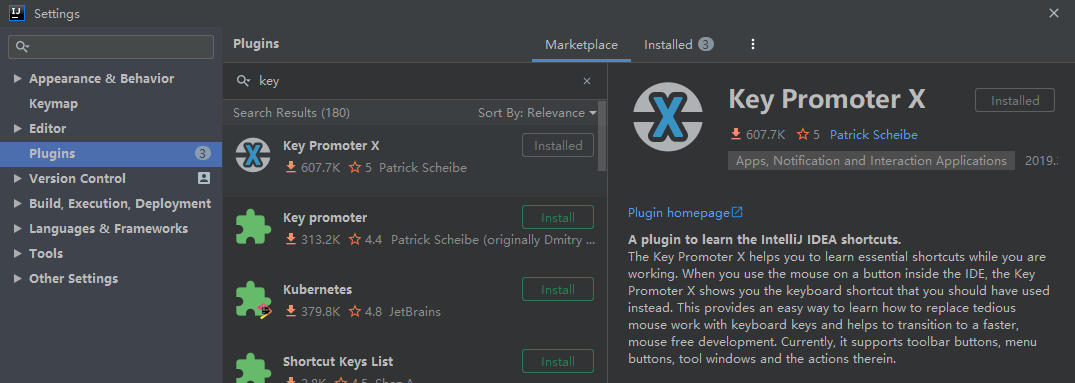
Task: Click the Key promoter green puzzle icon
Action: pos(253,227)
